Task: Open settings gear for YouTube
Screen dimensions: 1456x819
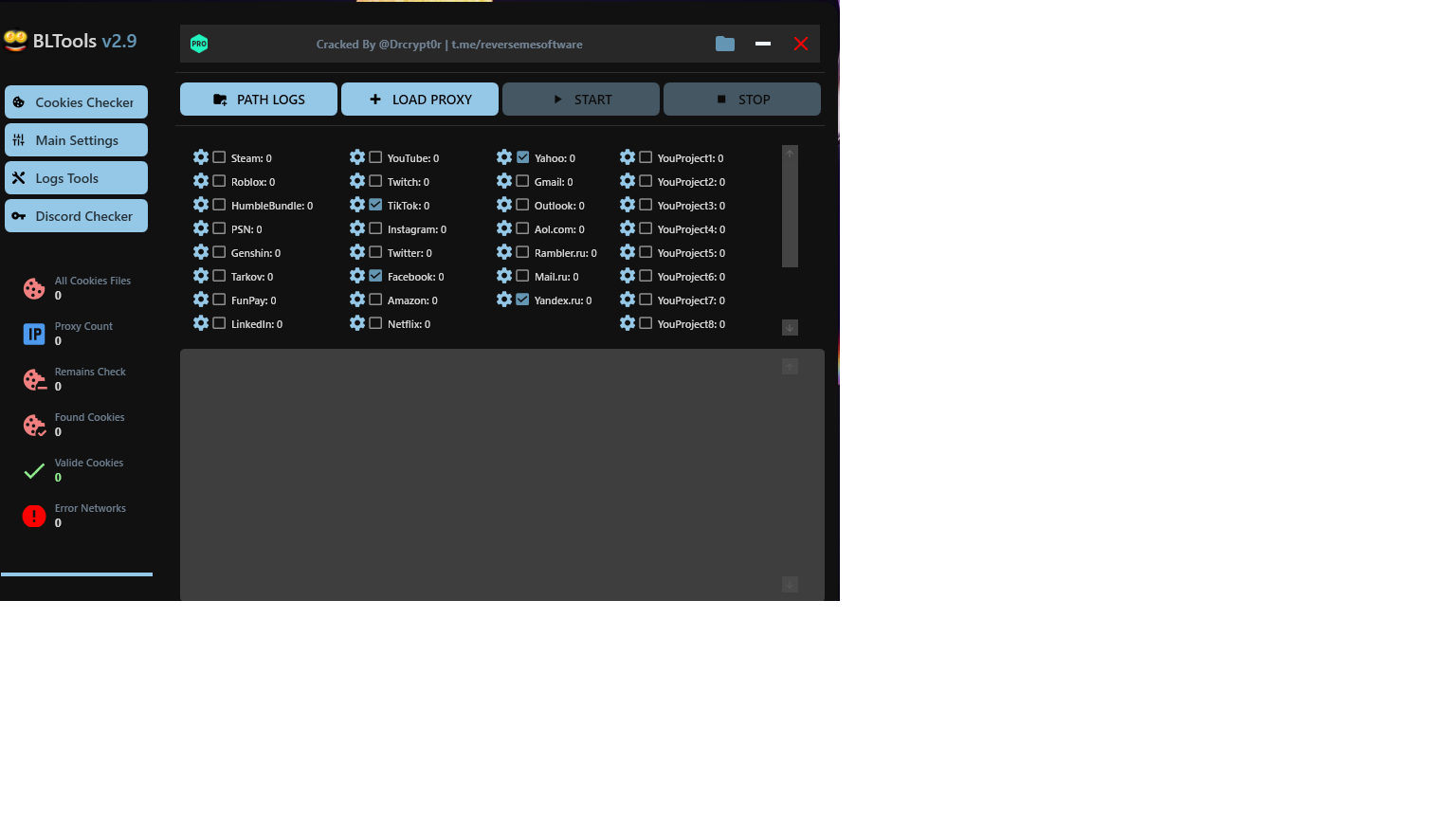Action: point(357,157)
